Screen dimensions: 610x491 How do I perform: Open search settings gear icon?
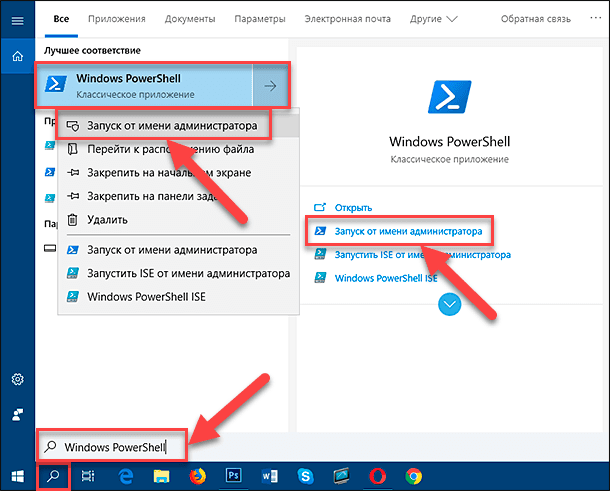point(18,379)
